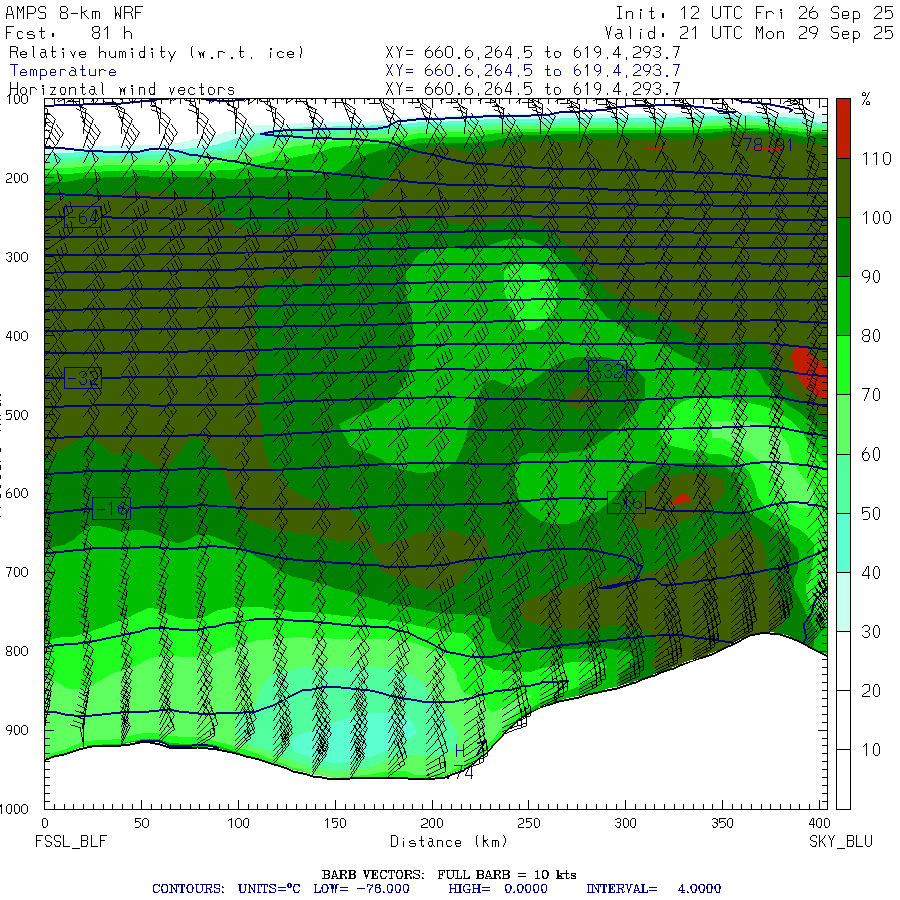Click the 150 distance-axis tick label

click(335, 824)
